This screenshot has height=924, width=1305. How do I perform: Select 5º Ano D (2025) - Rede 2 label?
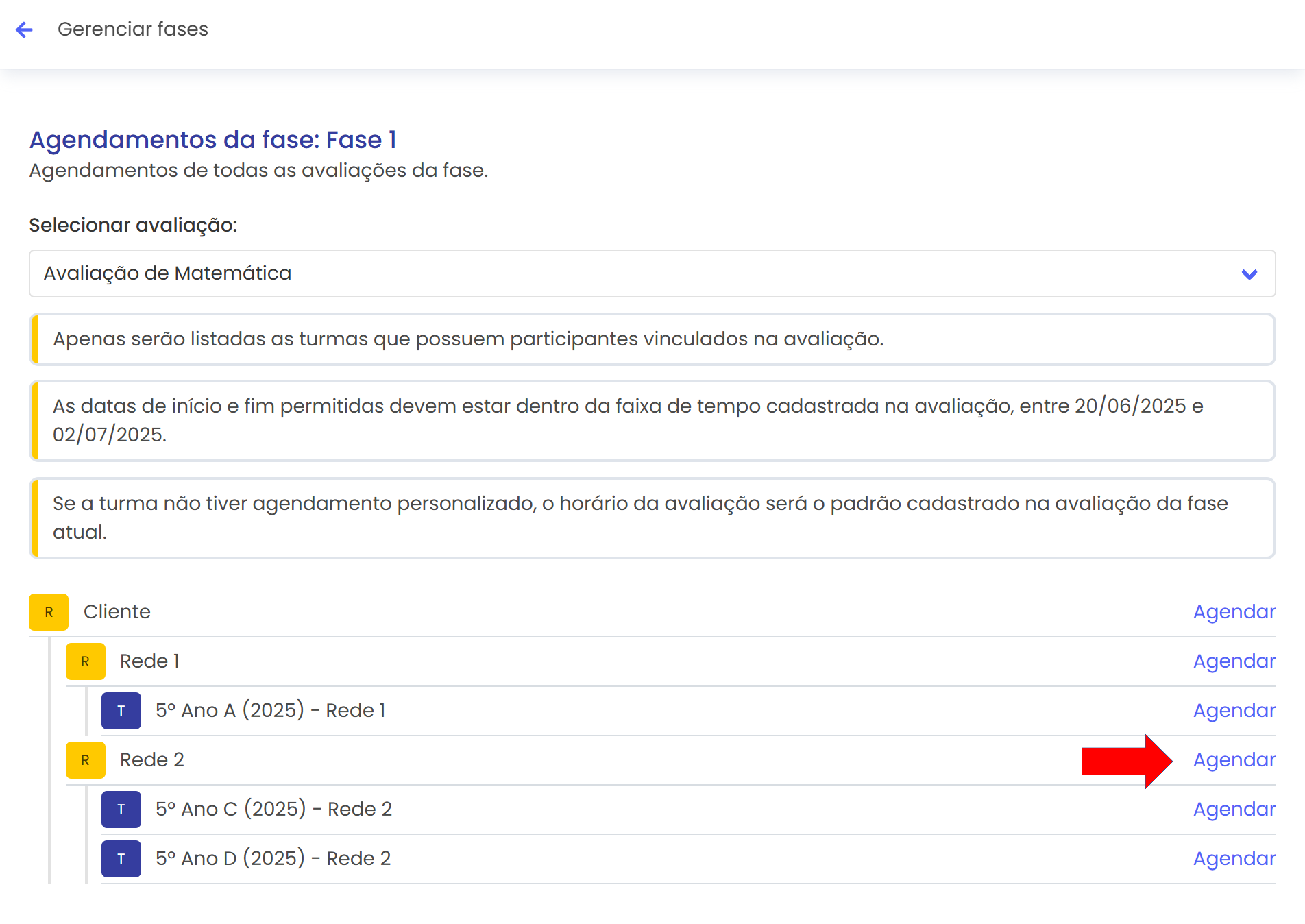[273, 859]
